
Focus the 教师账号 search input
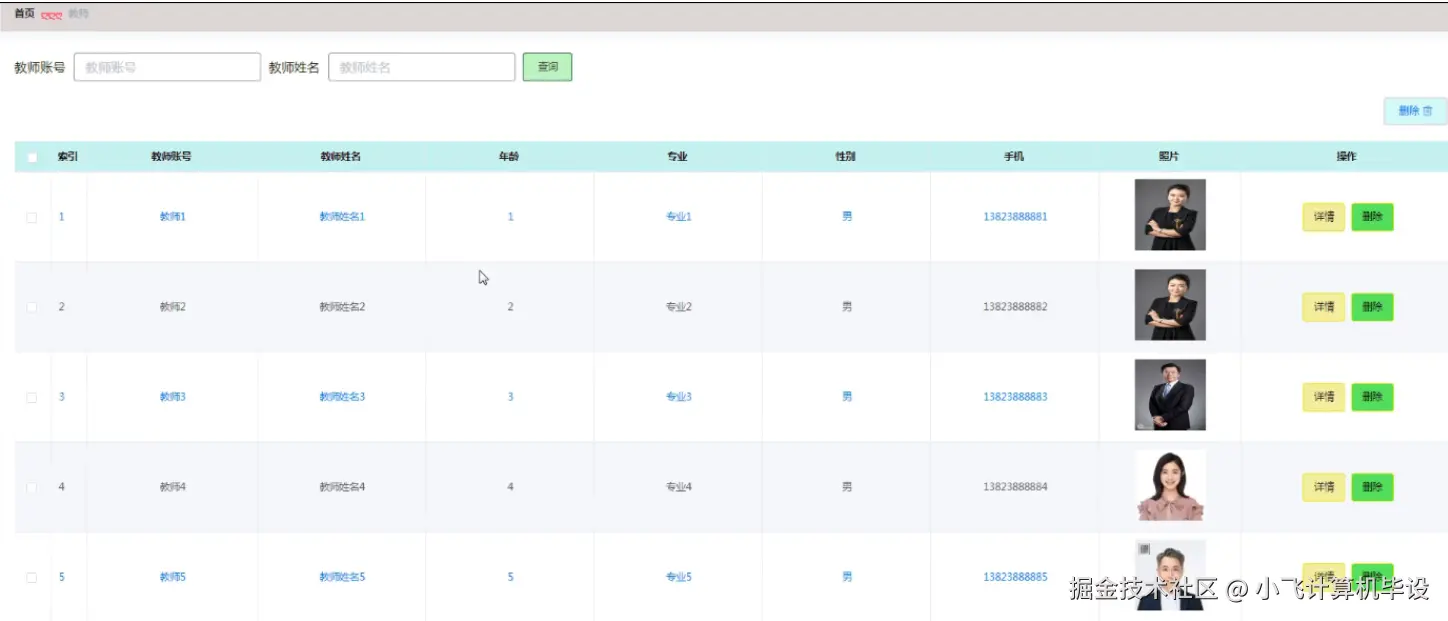pyautogui.click(x=167, y=67)
